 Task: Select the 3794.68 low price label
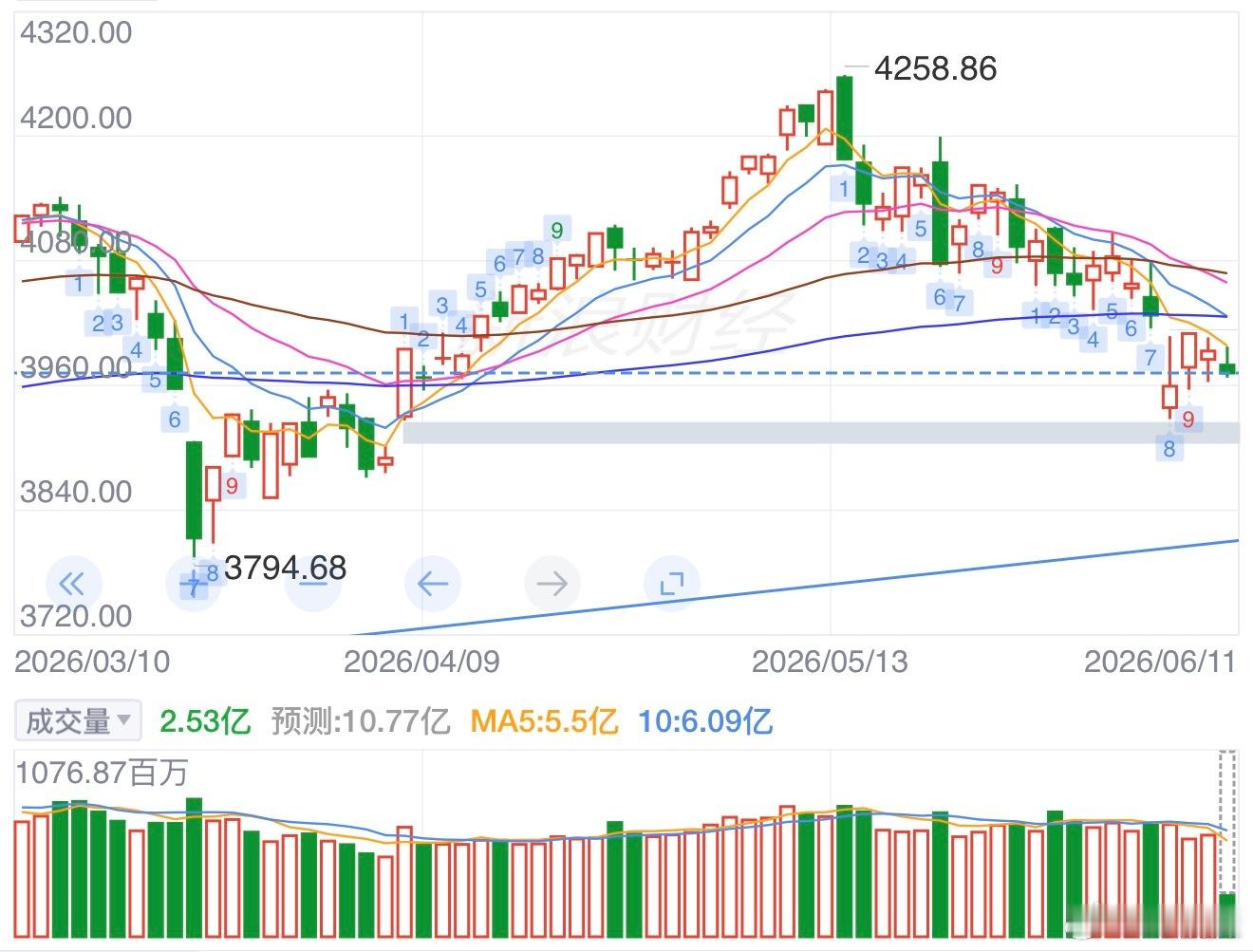pos(286,568)
